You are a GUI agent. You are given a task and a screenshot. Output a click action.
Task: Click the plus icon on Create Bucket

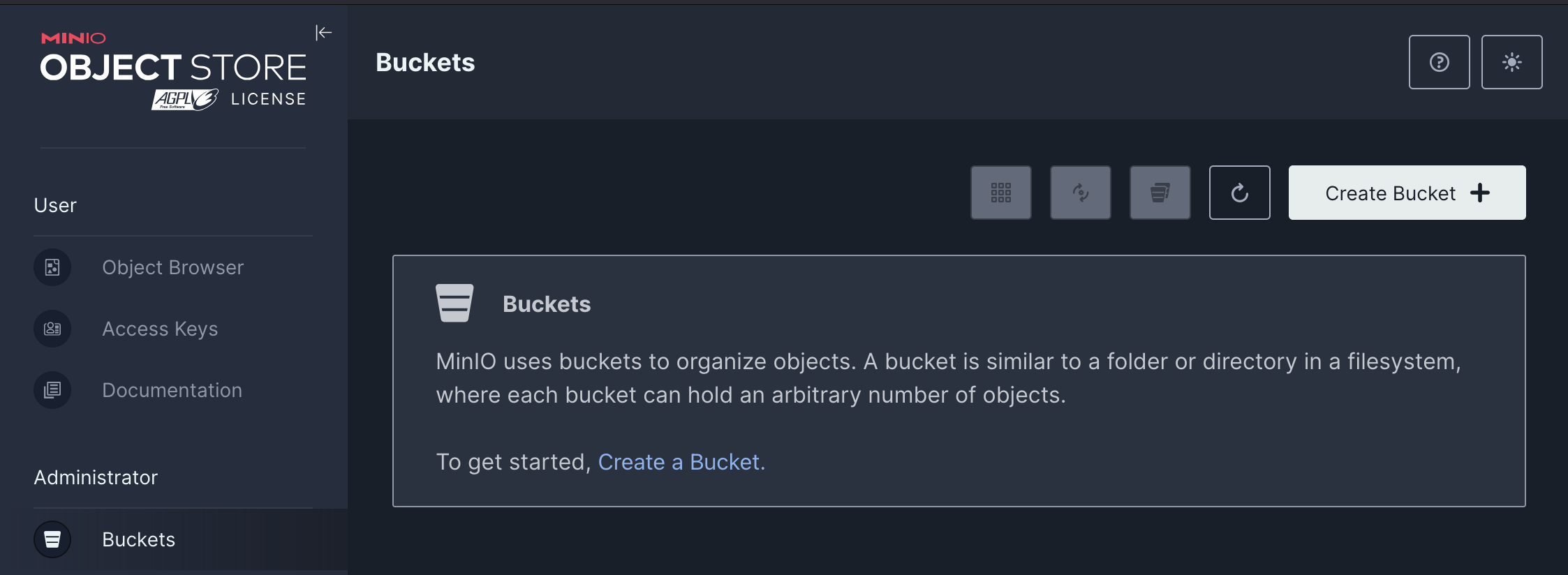pyautogui.click(x=1480, y=193)
